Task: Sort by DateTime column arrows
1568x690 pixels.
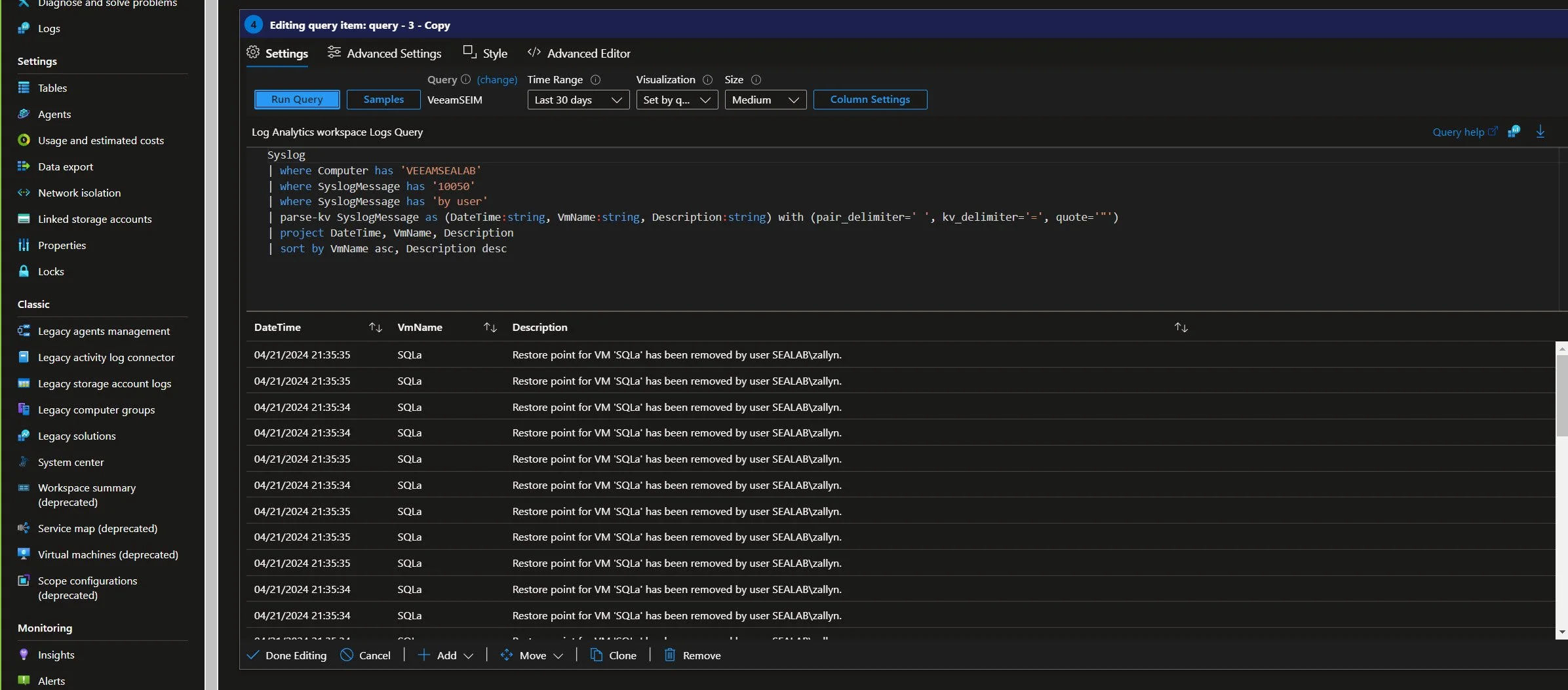Action: [376, 327]
